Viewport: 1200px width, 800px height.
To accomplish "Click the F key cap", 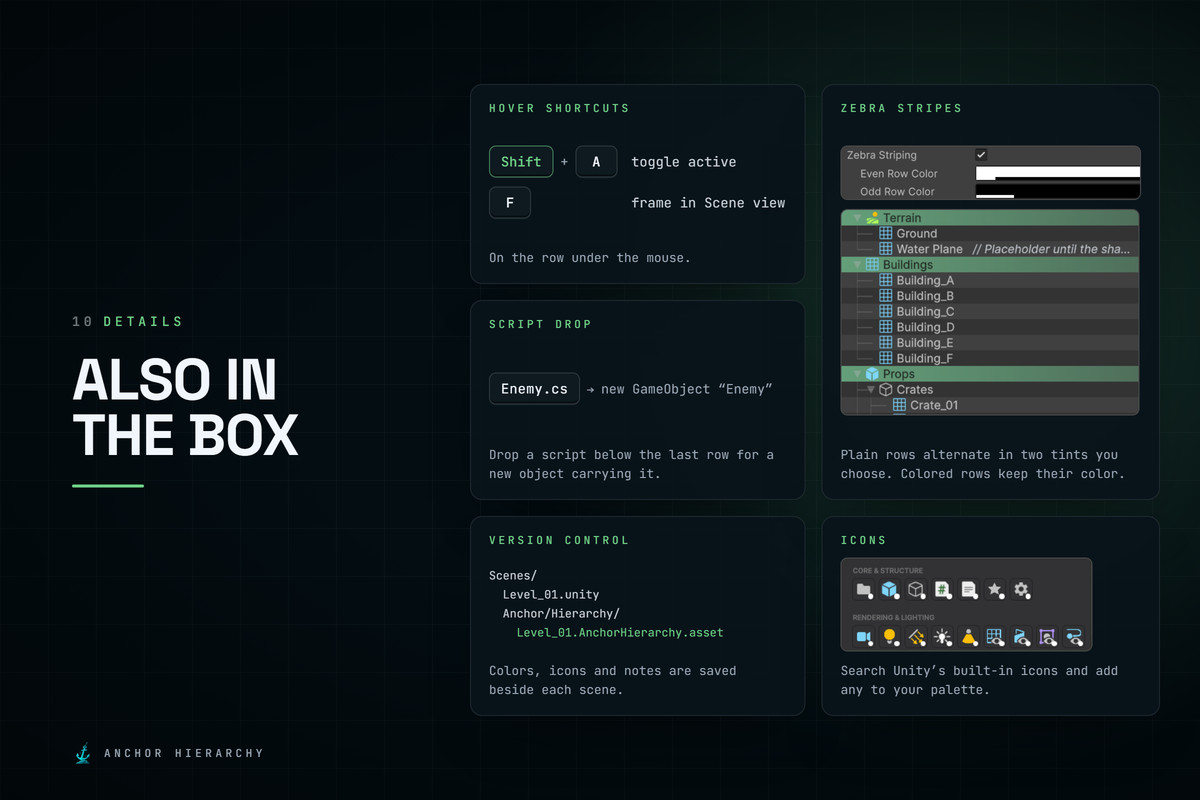I will 509,203.
